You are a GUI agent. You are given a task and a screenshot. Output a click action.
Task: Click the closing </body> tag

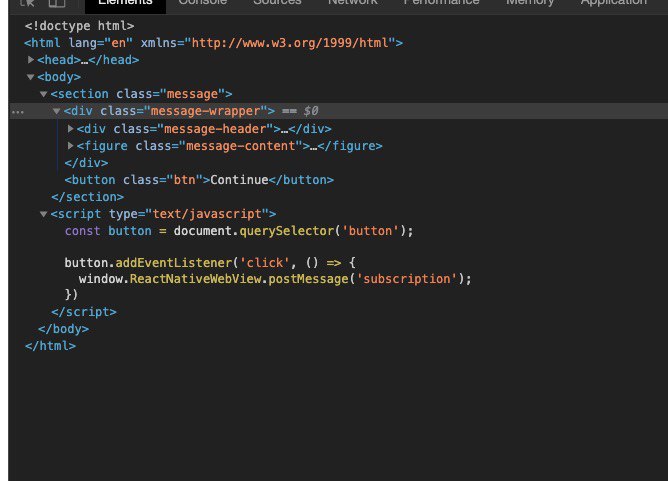(x=63, y=329)
